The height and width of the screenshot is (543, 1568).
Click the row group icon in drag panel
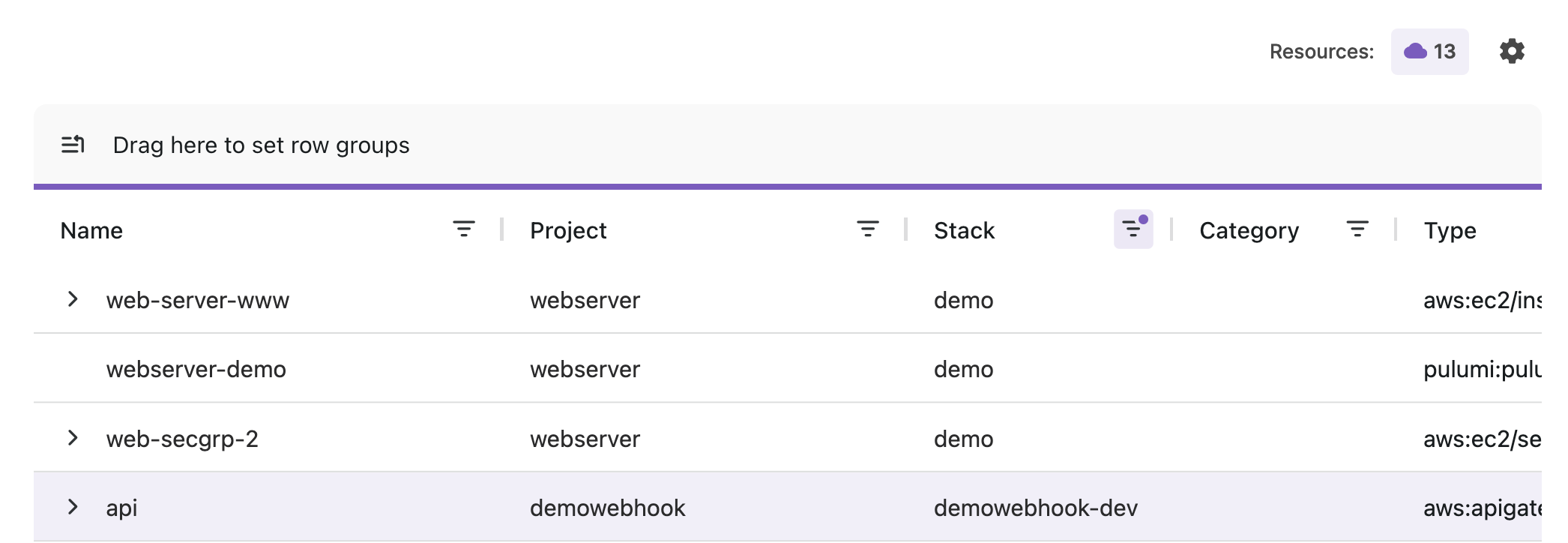[73, 144]
